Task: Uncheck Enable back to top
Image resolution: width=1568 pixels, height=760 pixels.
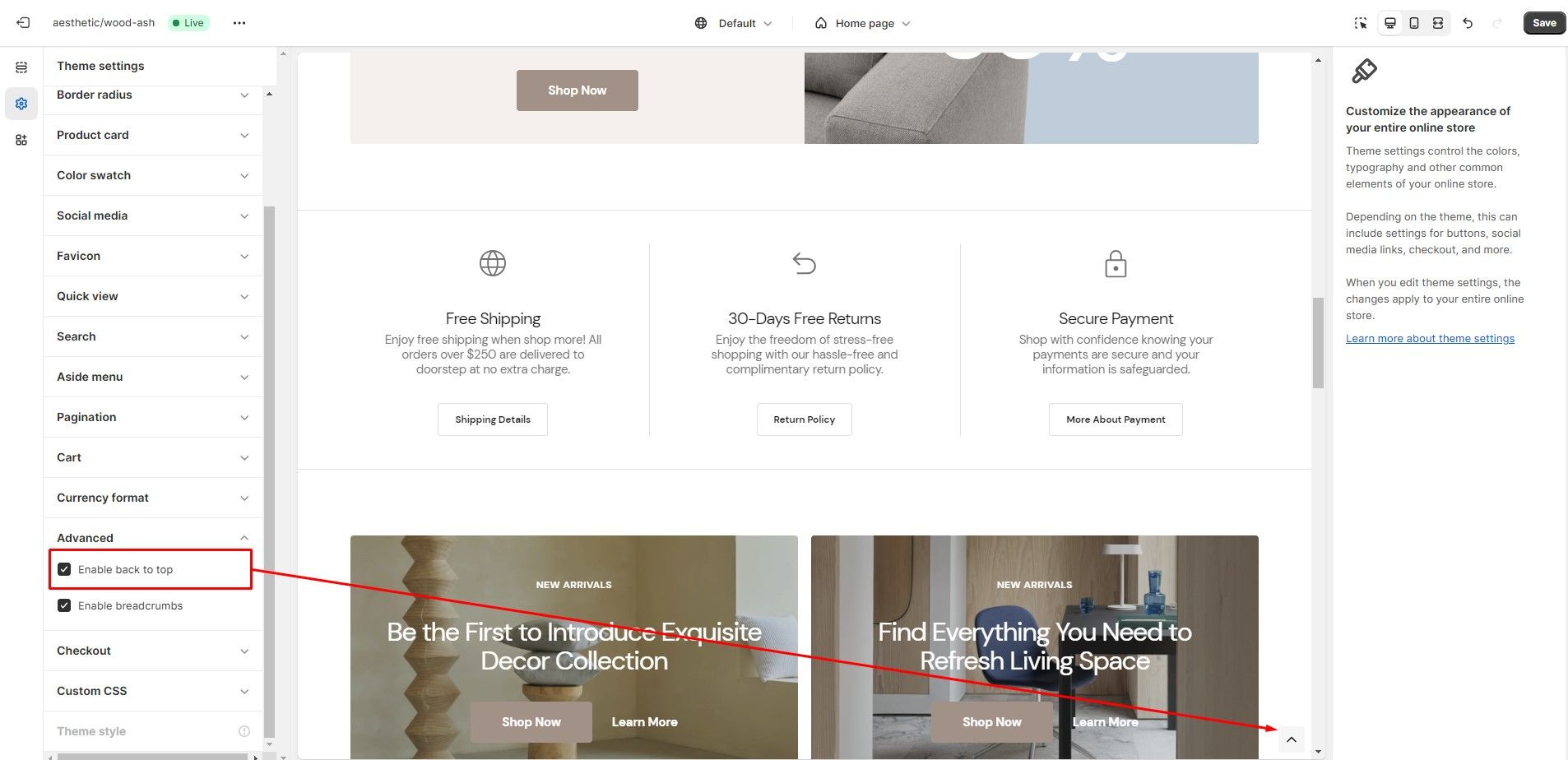Action: (x=64, y=569)
